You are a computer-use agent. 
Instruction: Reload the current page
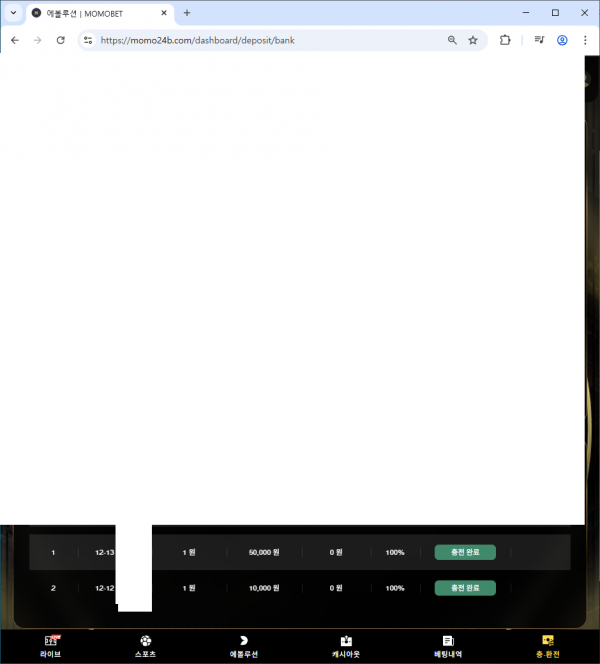click(60, 40)
